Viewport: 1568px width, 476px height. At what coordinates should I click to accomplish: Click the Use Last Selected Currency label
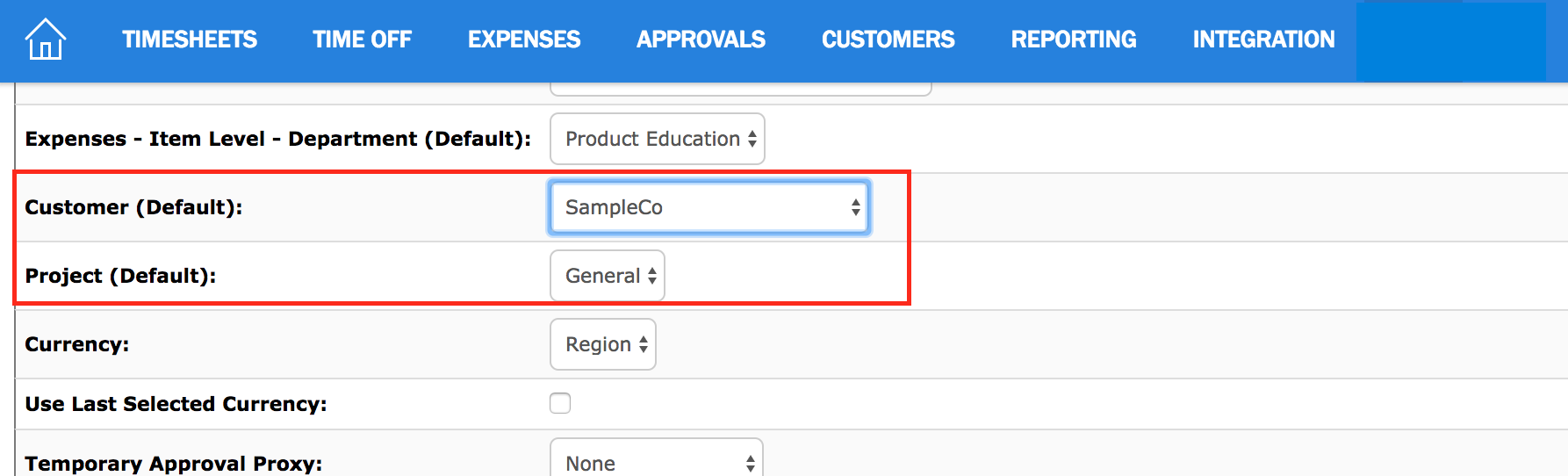pos(176,404)
